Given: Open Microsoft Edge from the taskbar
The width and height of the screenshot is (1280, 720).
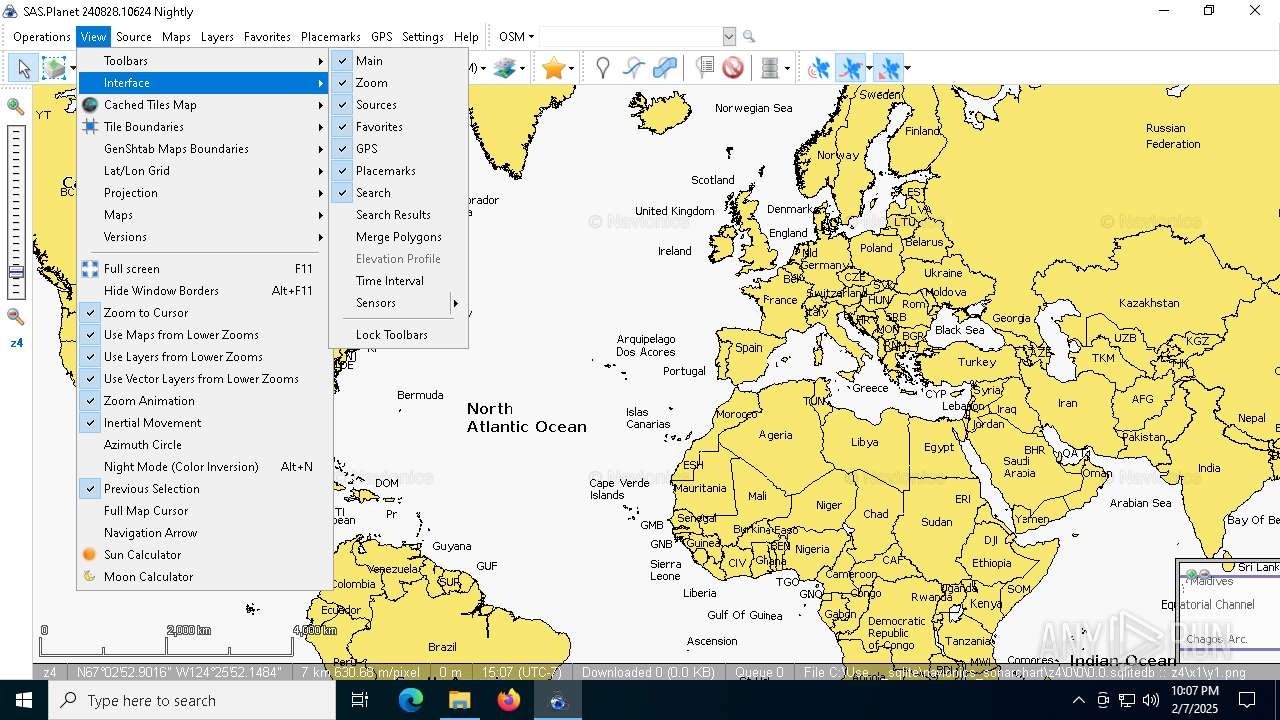Looking at the screenshot, I should [411, 700].
